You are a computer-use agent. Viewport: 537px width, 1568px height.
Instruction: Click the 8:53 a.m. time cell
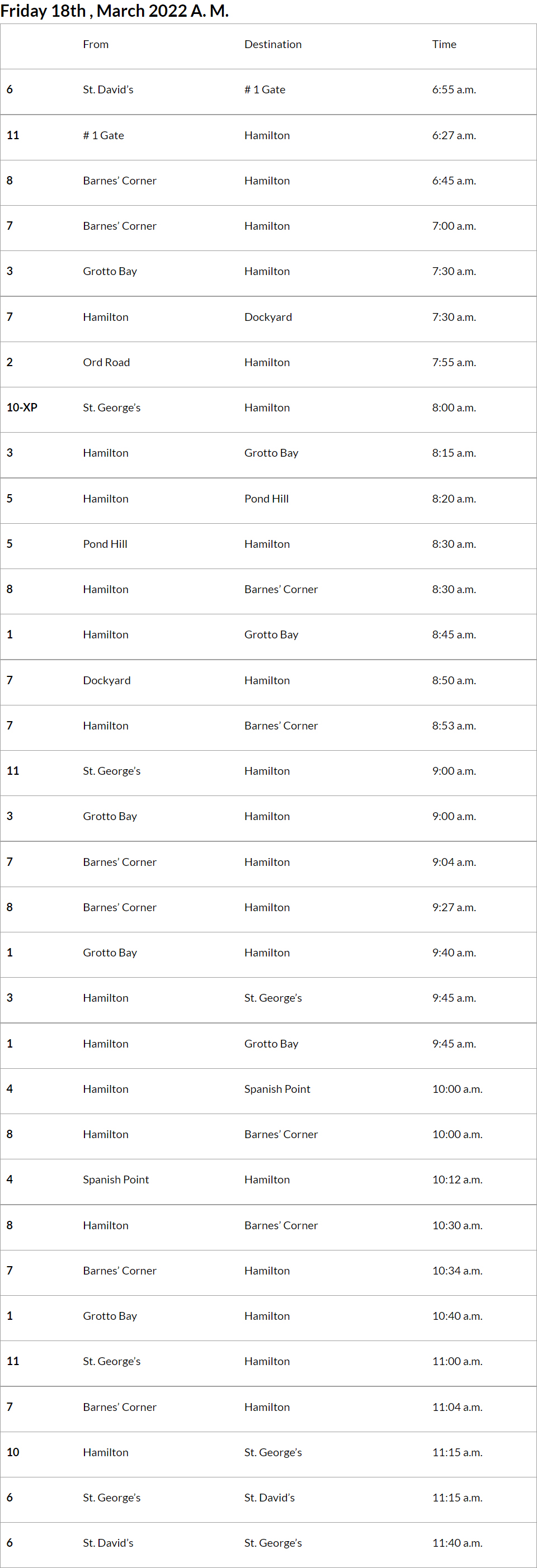[454, 726]
